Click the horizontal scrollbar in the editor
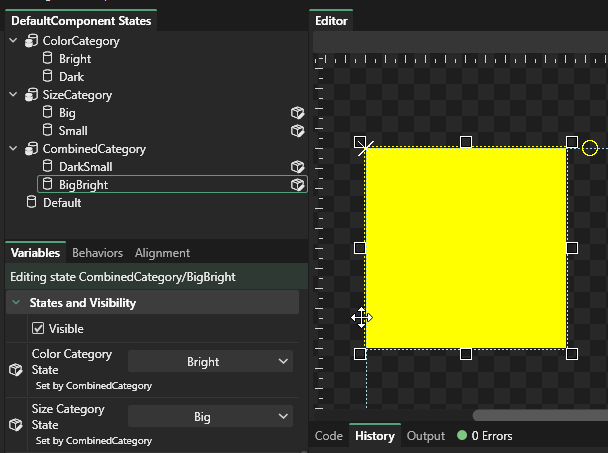Viewport: 608px width, 453px height. [x=540, y=414]
